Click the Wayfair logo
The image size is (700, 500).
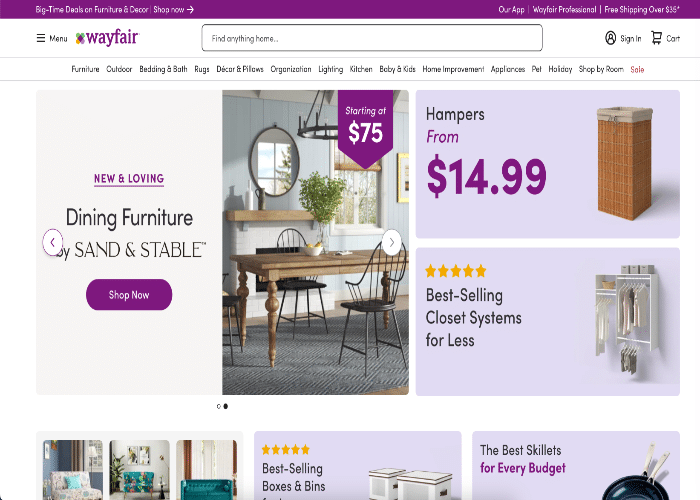(x=107, y=38)
